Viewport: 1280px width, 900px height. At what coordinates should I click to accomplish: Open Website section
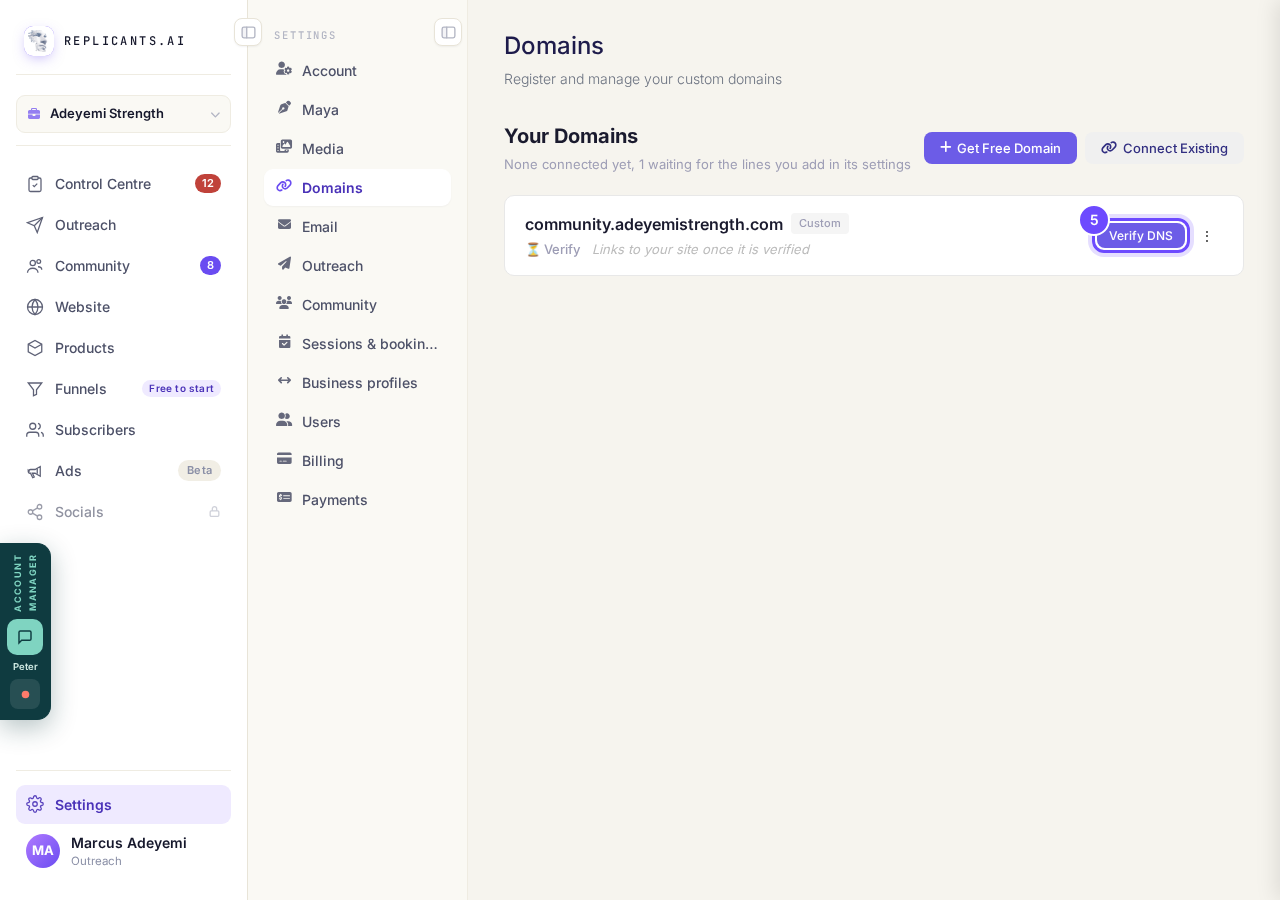tap(123, 307)
